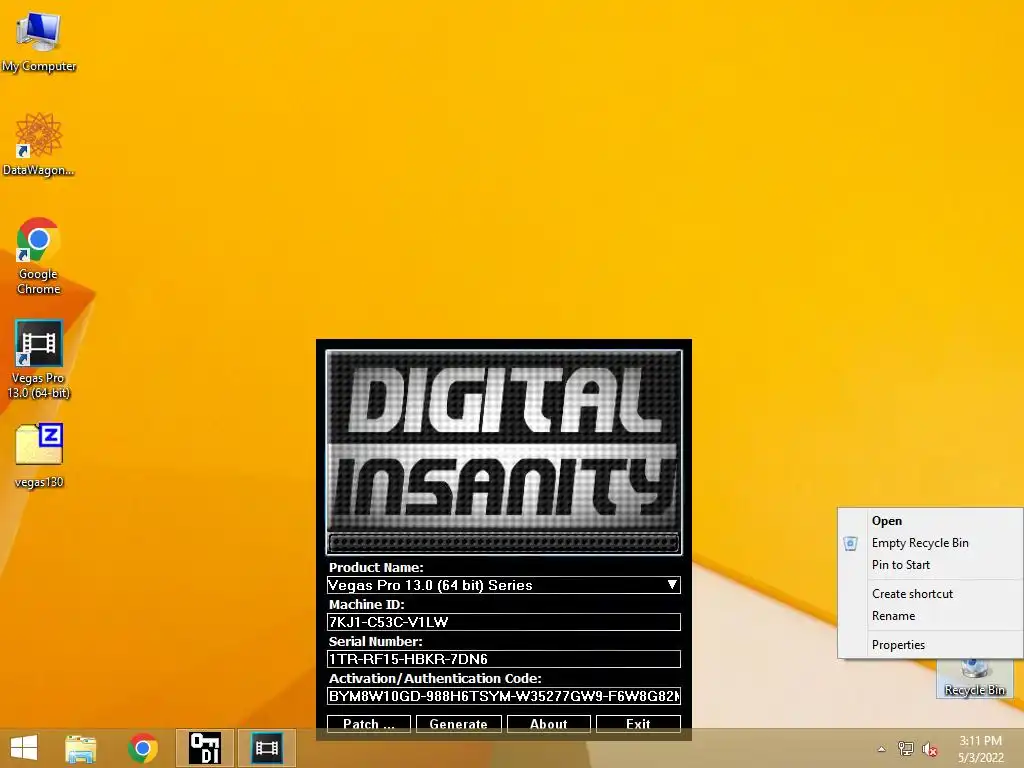Open My Computer desktop icon

point(39,40)
